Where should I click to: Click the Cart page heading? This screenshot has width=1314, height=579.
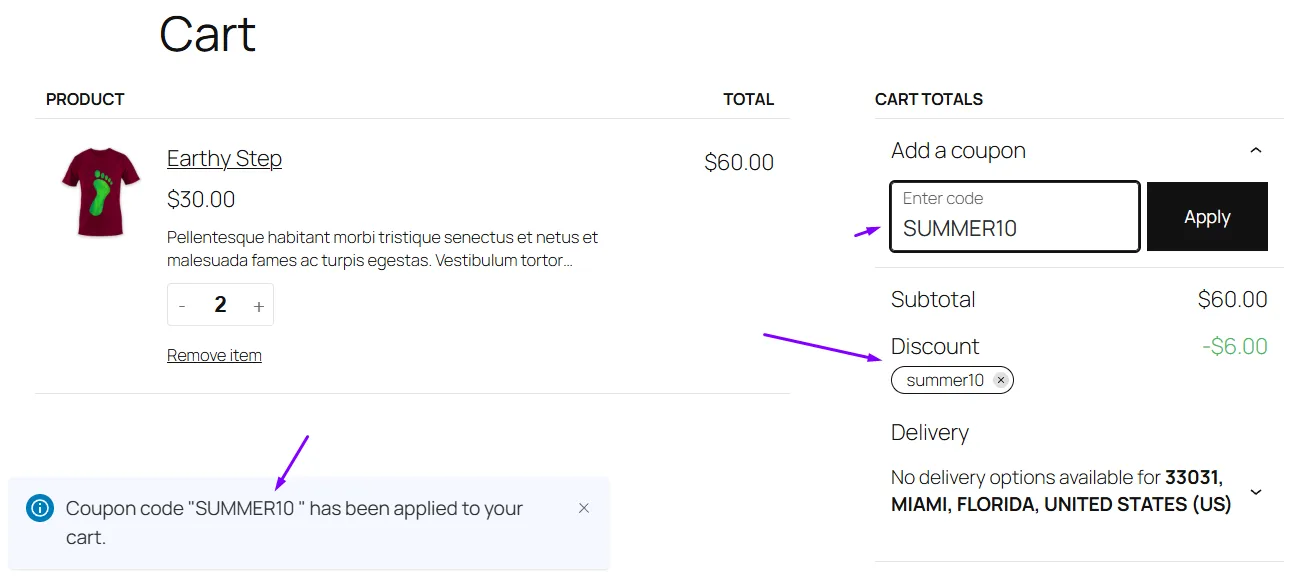pyautogui.click(x=208, y=33)
